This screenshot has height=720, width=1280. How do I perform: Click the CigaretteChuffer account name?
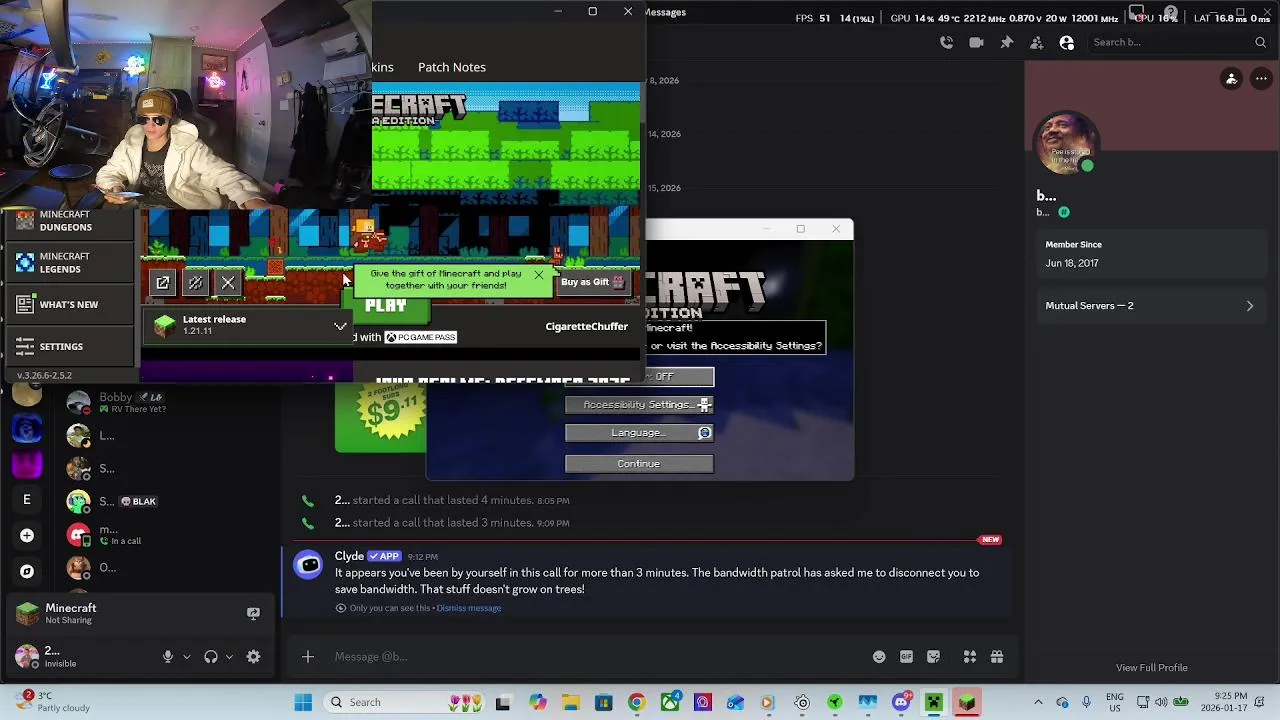[x=586, y=327]
